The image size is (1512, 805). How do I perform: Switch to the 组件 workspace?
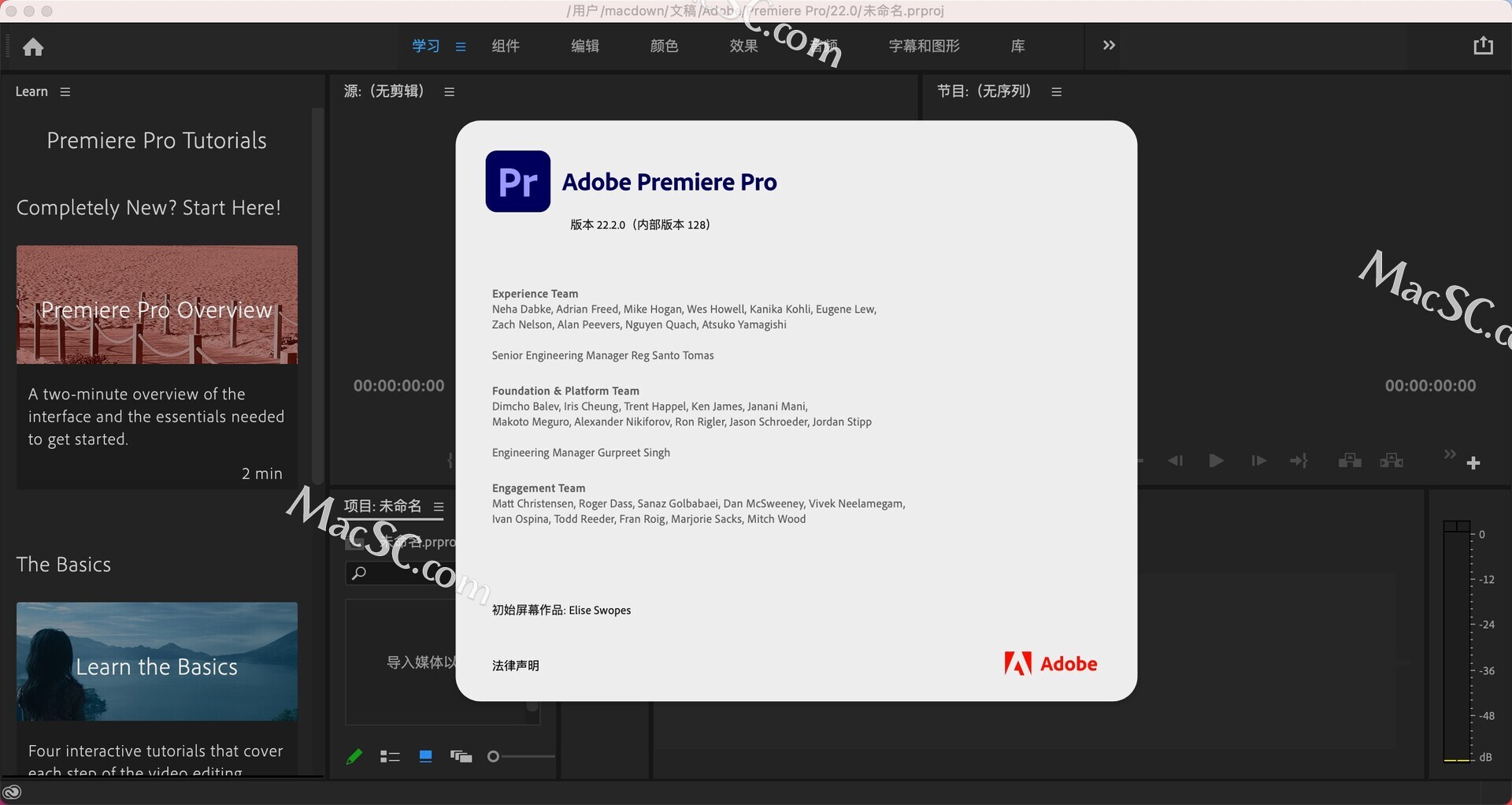pos(506,46)
